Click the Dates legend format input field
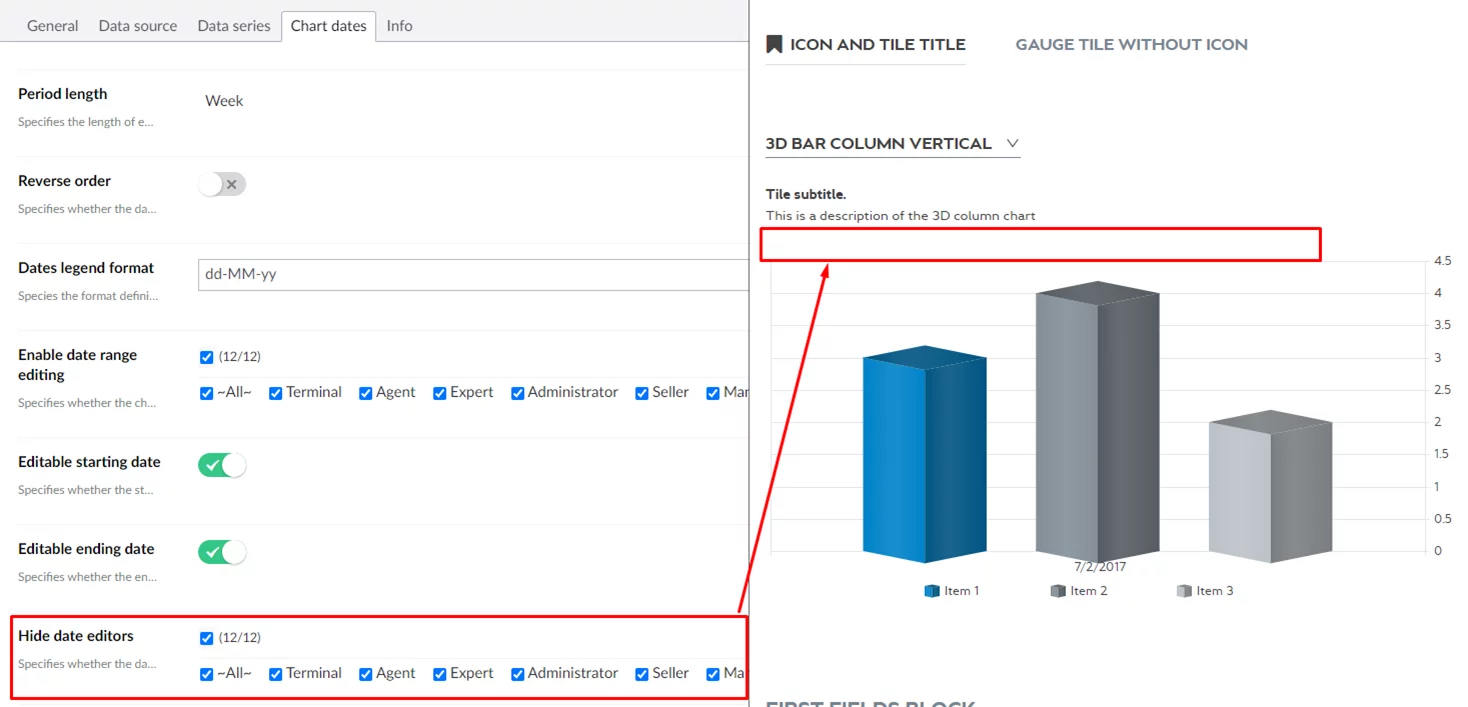 [472, 274]
